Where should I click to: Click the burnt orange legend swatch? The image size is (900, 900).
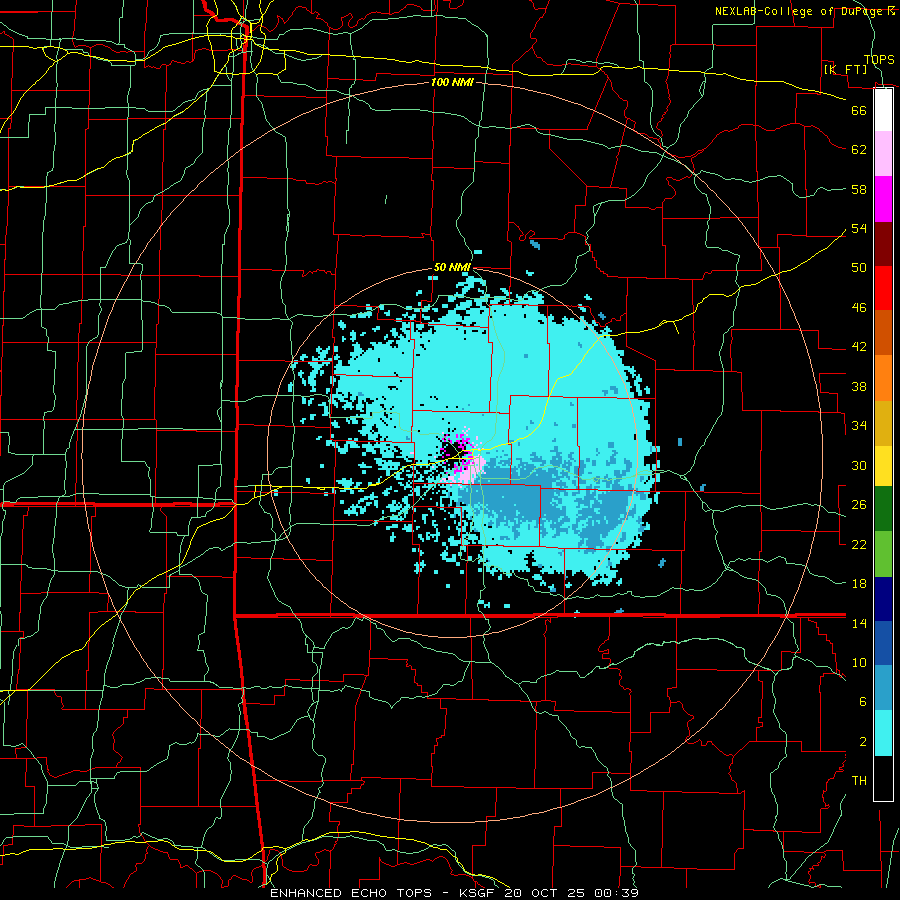(x=883, y=332)
